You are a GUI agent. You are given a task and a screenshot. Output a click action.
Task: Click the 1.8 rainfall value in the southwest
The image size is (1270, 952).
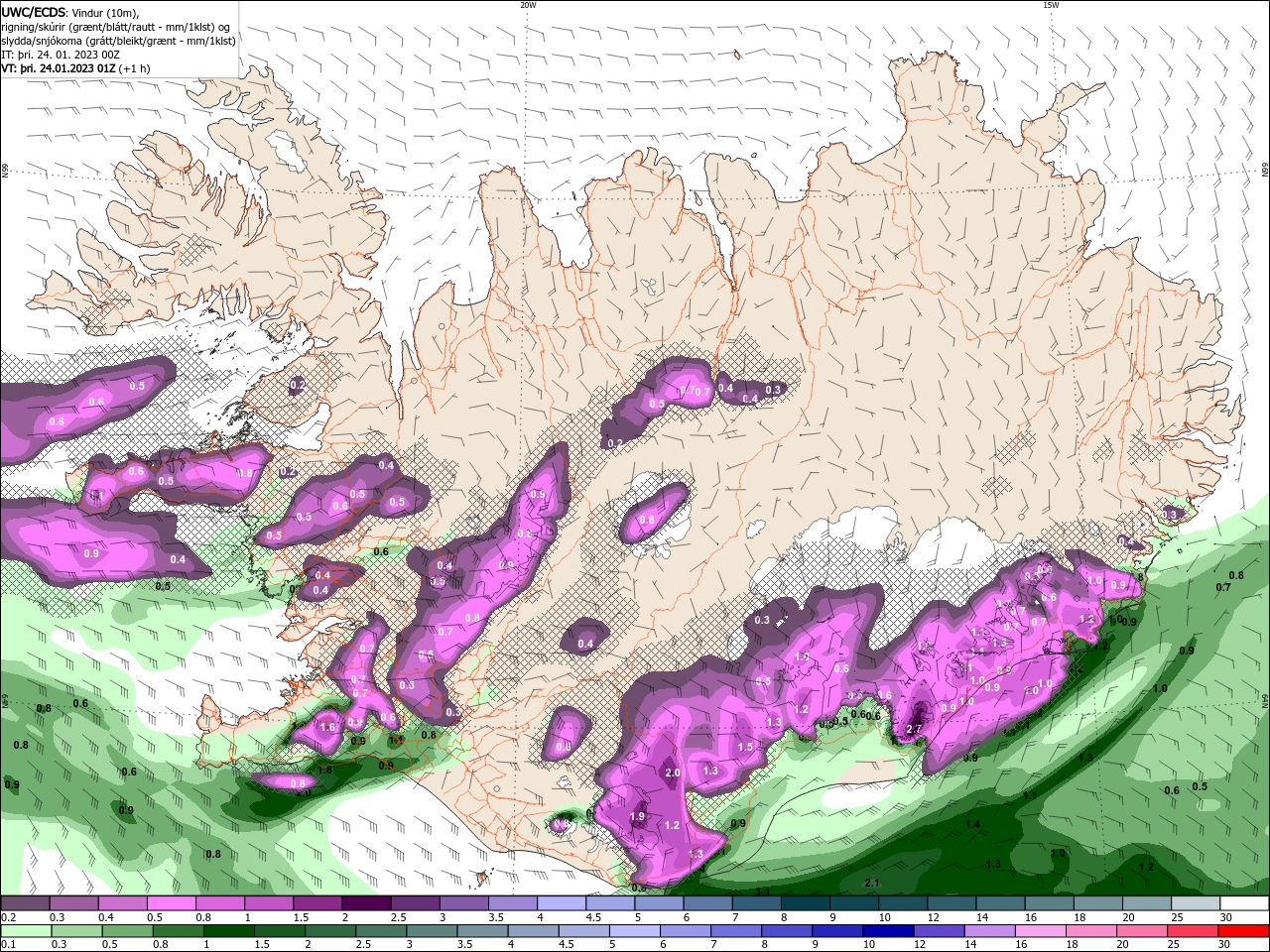[323, 770]
